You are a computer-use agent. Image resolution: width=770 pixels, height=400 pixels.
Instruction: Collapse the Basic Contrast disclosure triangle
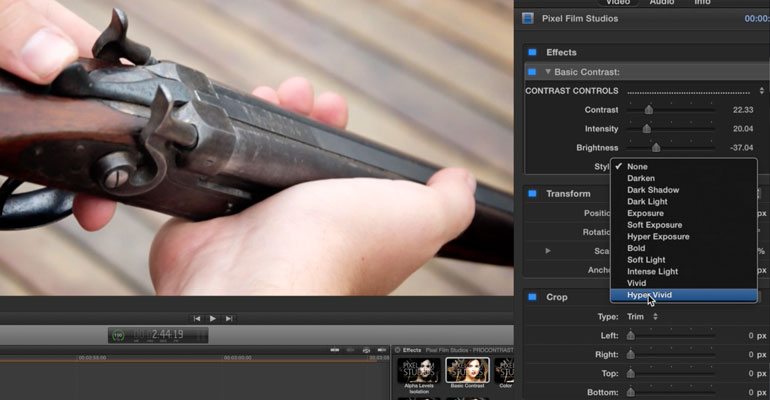tap(548, 72)
